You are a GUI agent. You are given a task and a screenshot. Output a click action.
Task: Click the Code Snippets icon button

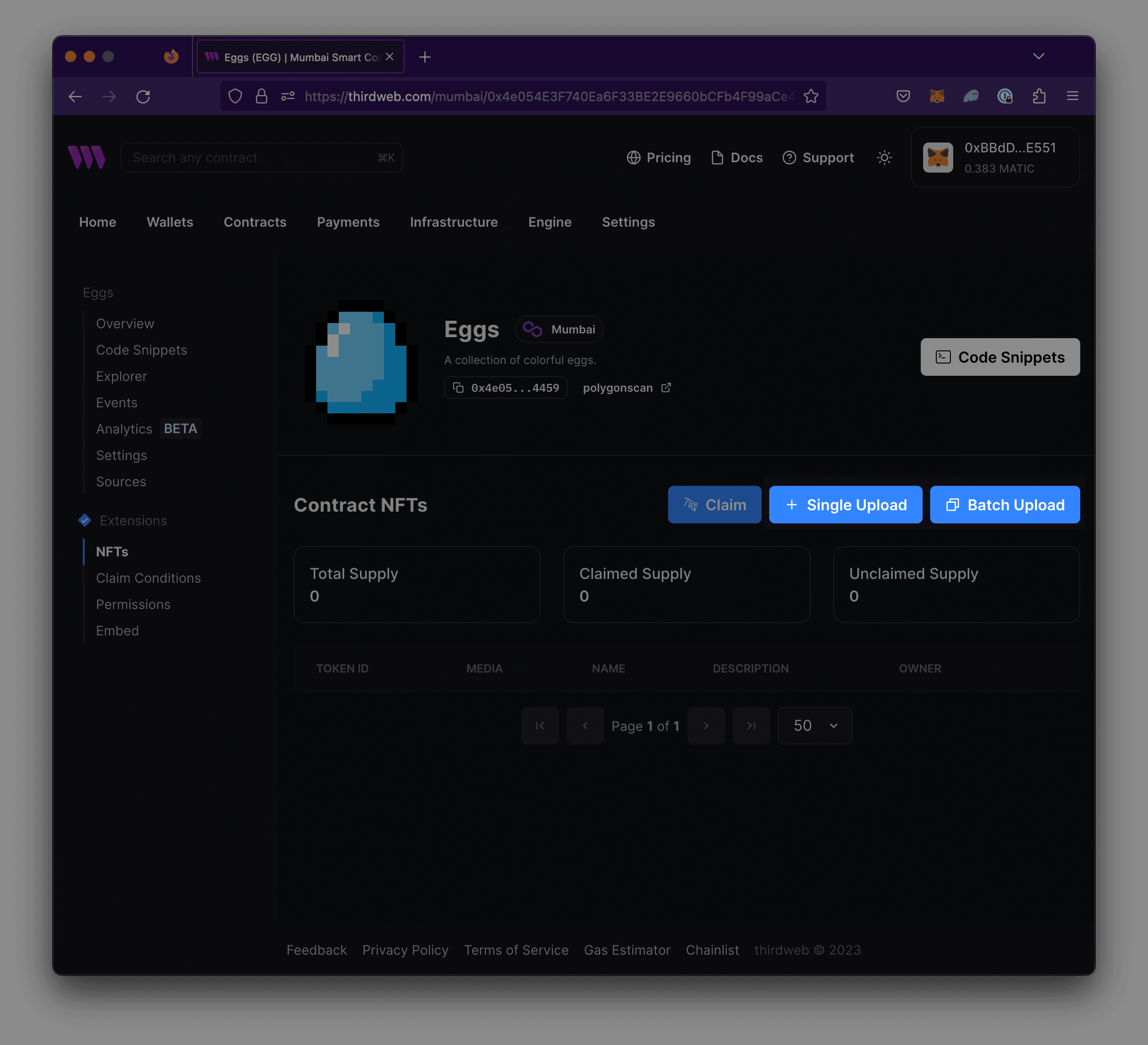coord(943,356)
